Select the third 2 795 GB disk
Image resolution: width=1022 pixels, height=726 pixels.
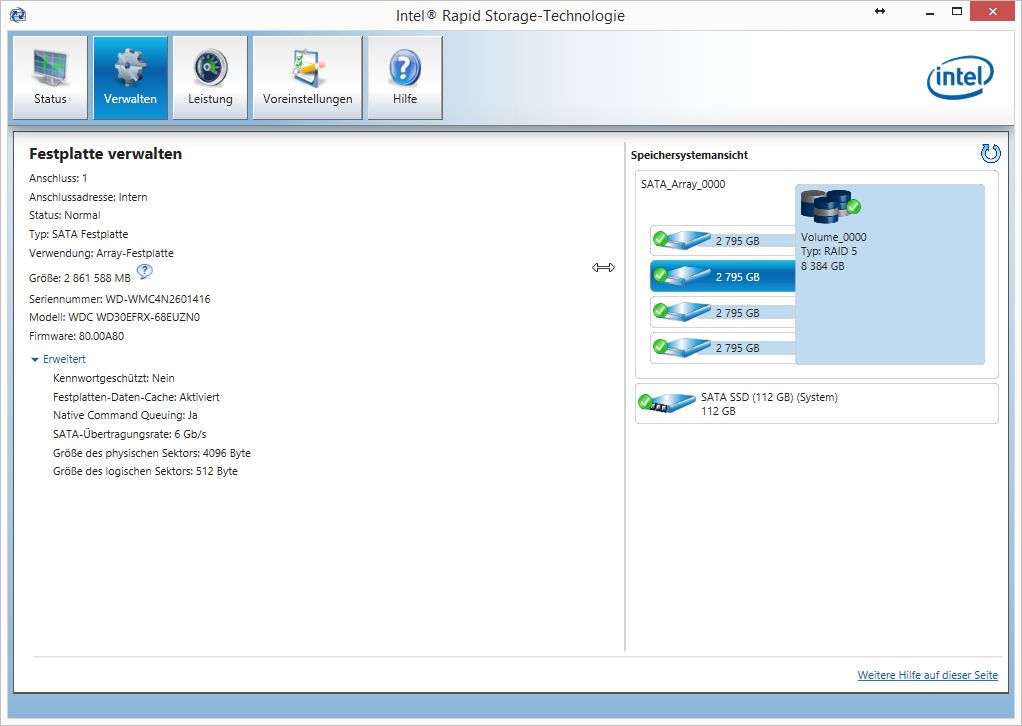click(723, 312)
